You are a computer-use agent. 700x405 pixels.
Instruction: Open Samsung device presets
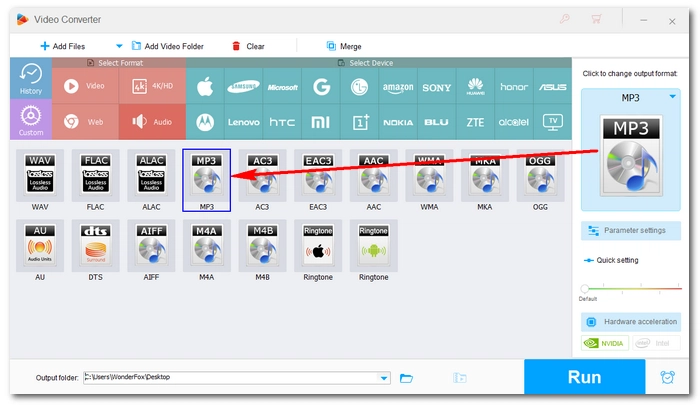pyautogui.click(x=243, y=86)
